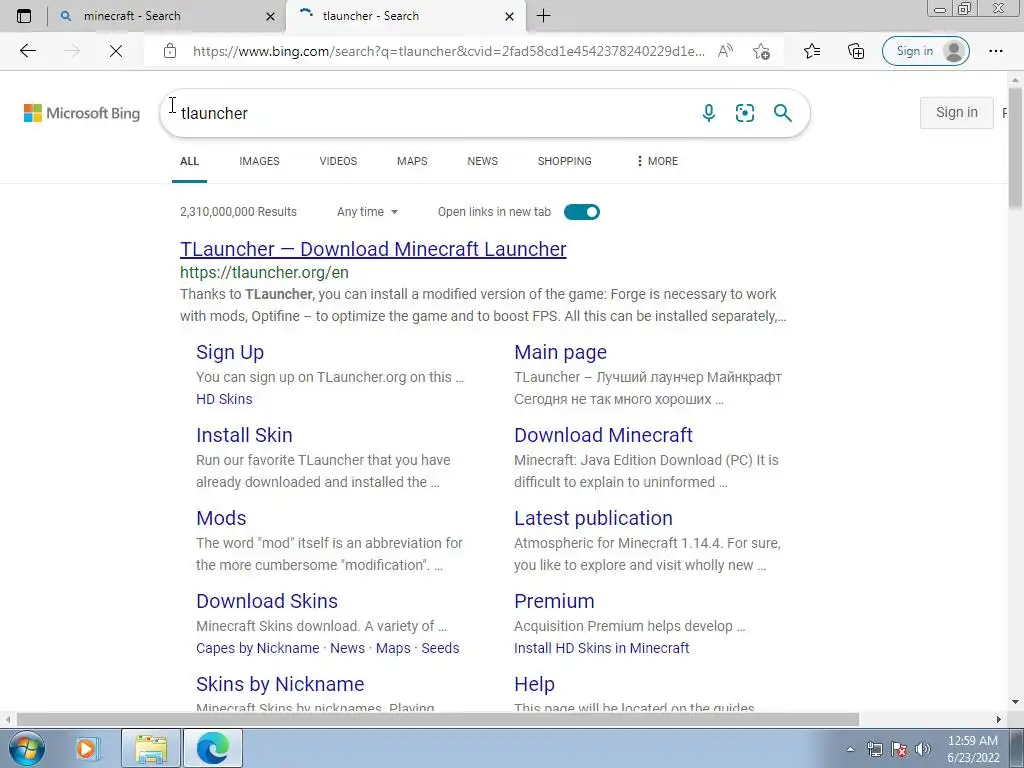Open the HD Skins link
The width and height of the screenshot is (1024, 768).
tap(224, 399)
